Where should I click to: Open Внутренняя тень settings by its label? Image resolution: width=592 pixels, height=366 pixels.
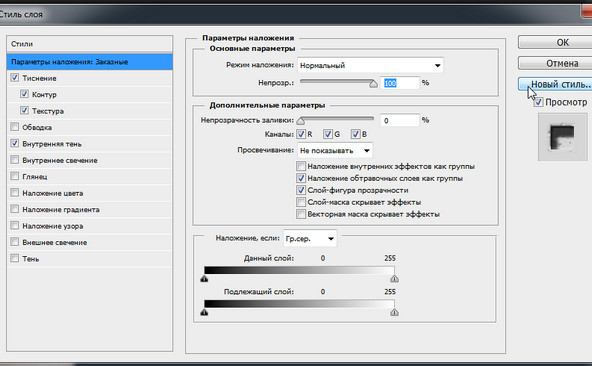[52, 144]
